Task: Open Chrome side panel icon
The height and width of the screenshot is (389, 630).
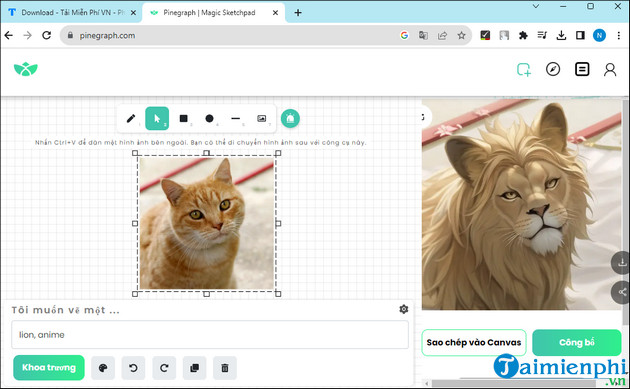Action: [580, 35]
